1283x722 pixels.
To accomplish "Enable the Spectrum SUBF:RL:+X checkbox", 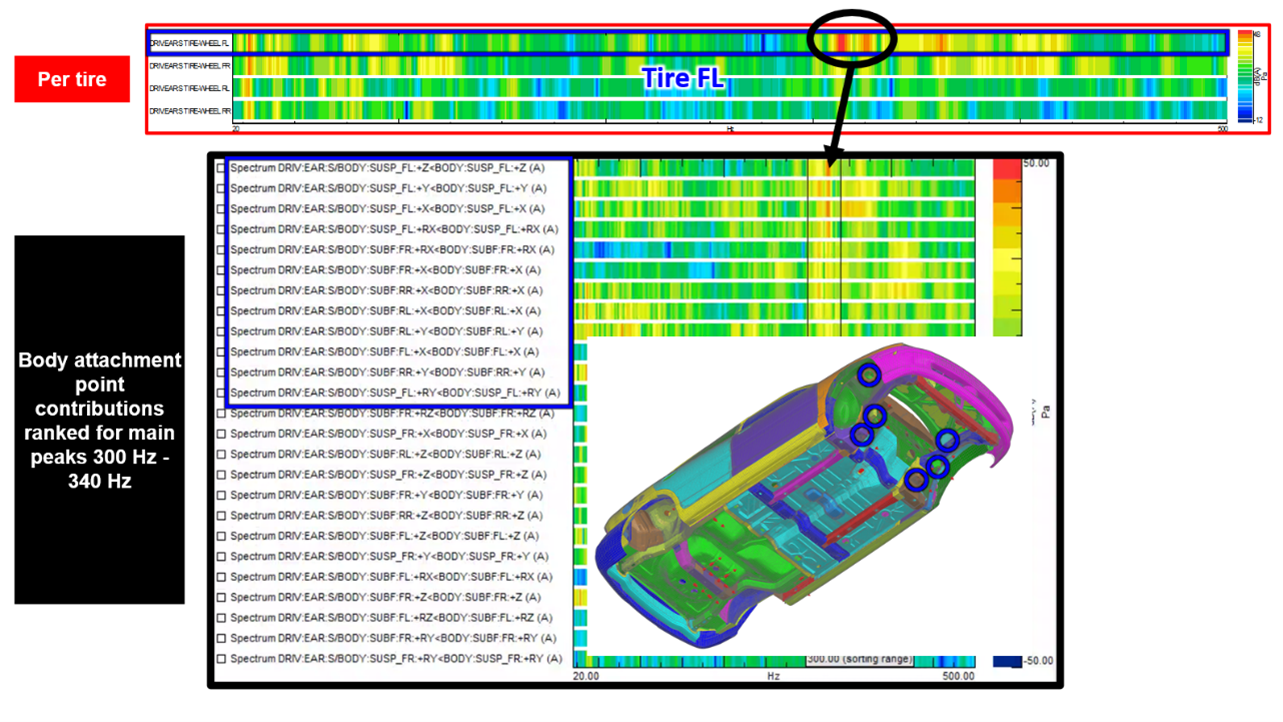I will pos(218,308).
